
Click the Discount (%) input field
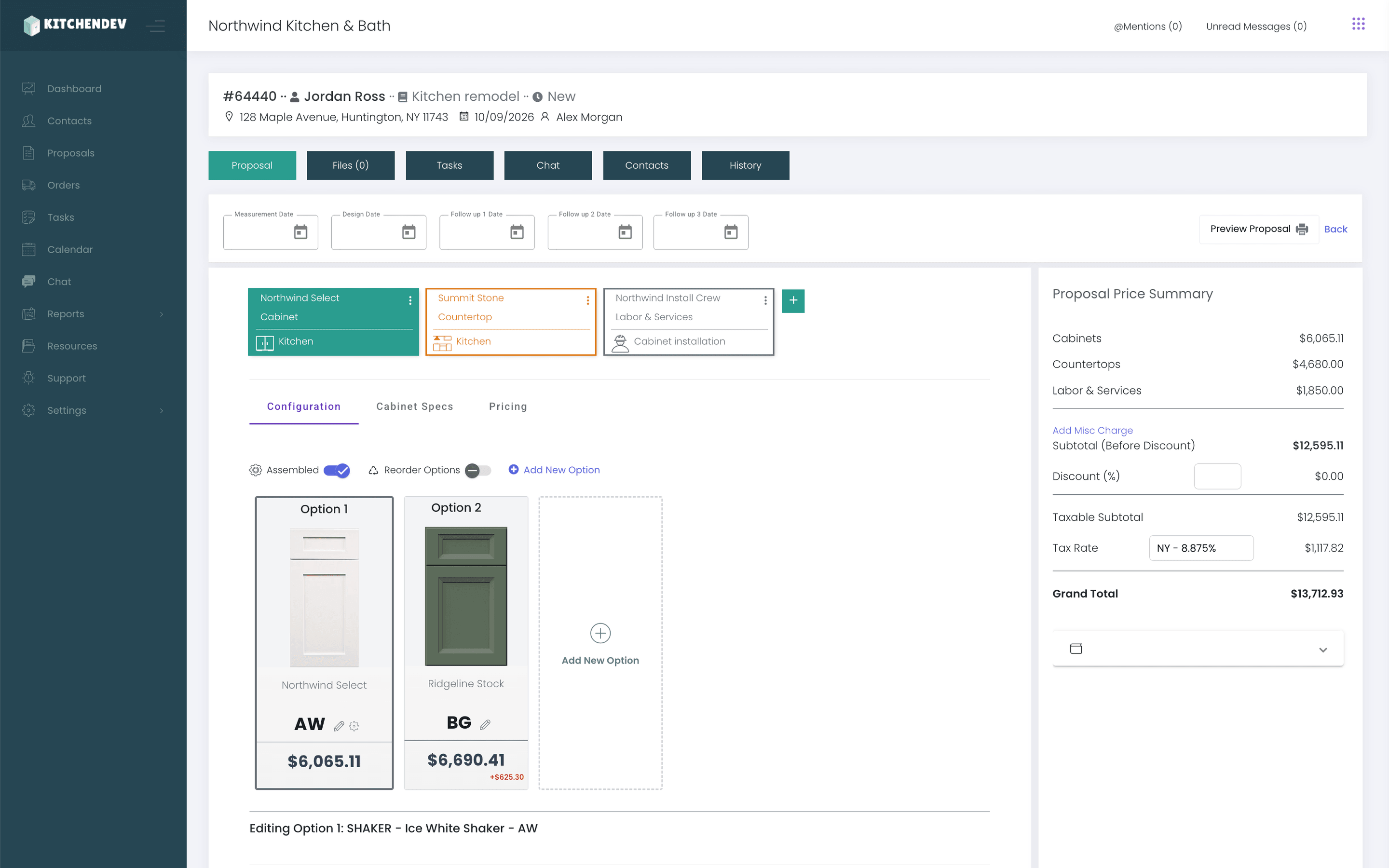(1217, 476)
